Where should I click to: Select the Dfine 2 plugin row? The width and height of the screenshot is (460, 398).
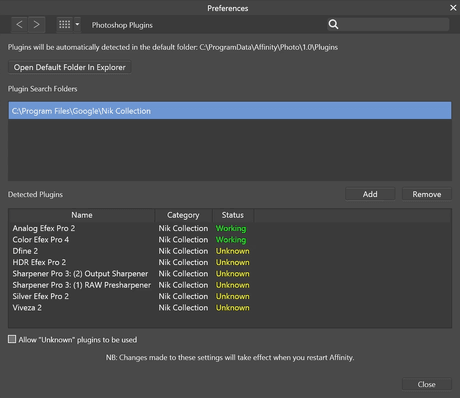tap(230, 251)
